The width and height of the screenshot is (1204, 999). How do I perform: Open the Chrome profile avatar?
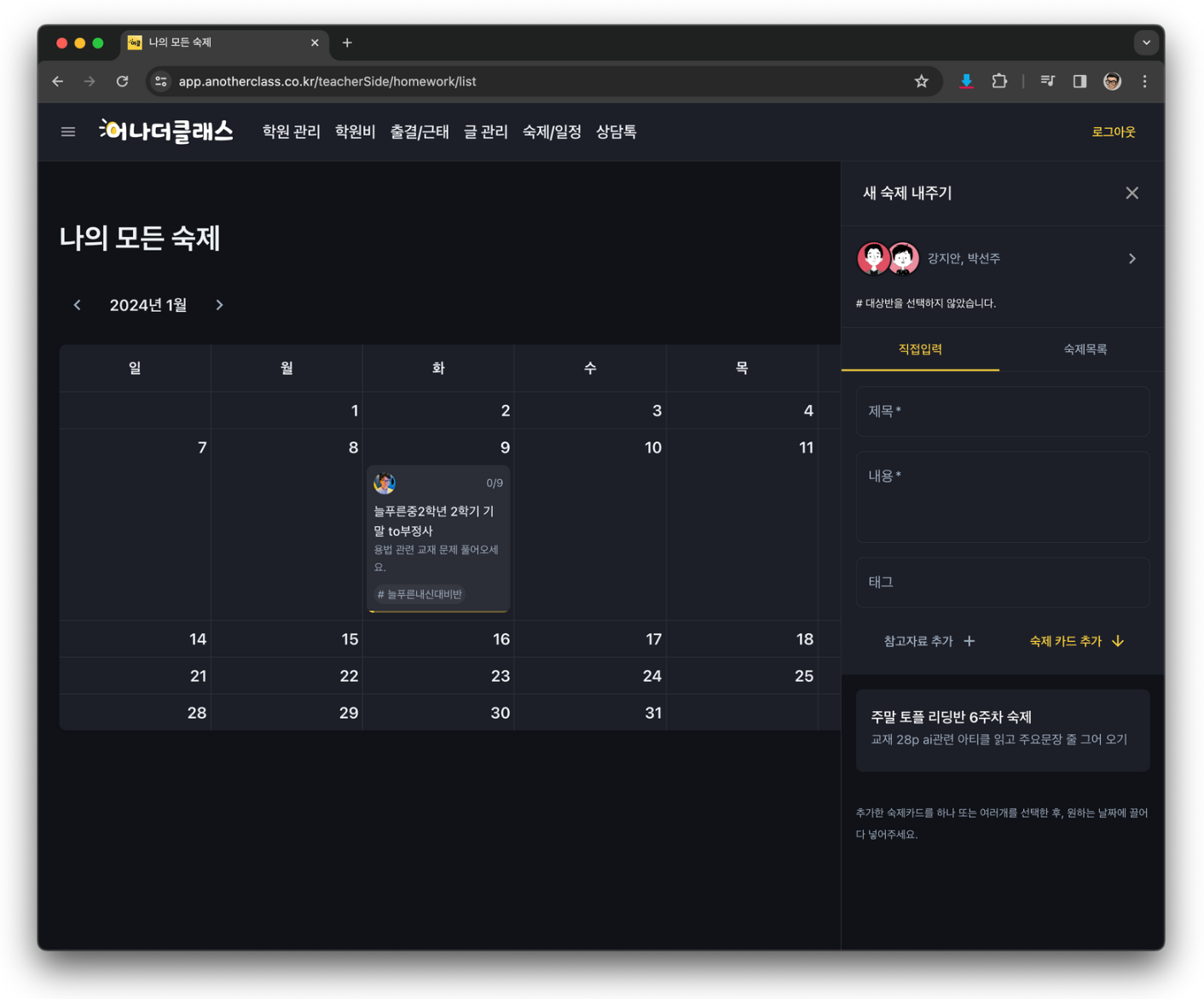(1112, 82)
